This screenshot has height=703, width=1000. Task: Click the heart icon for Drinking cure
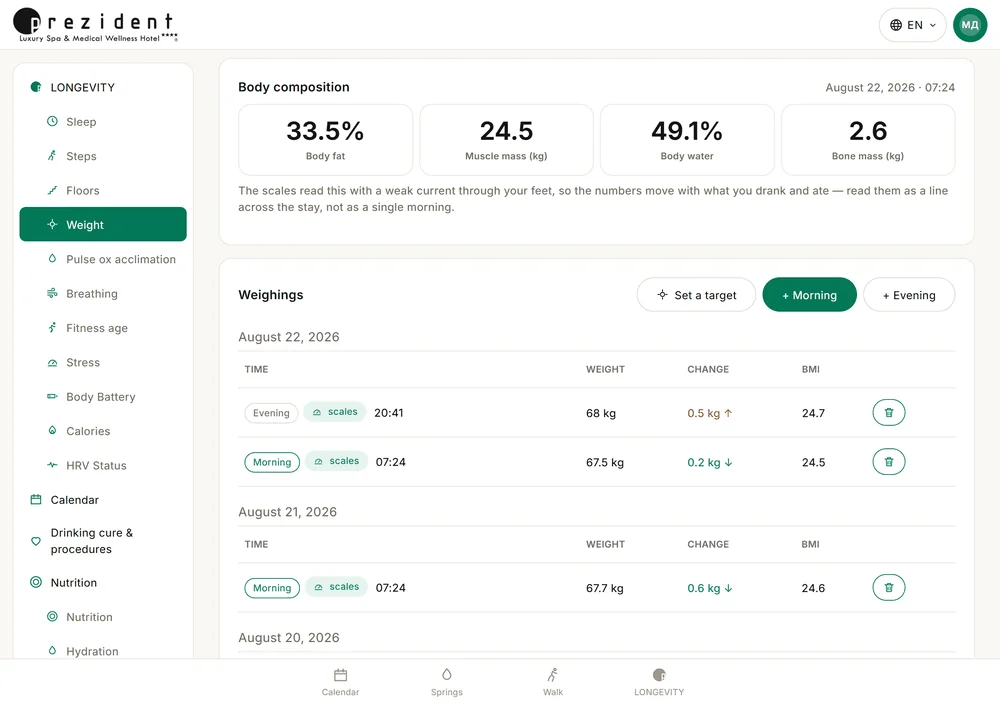tap(36, 541)
